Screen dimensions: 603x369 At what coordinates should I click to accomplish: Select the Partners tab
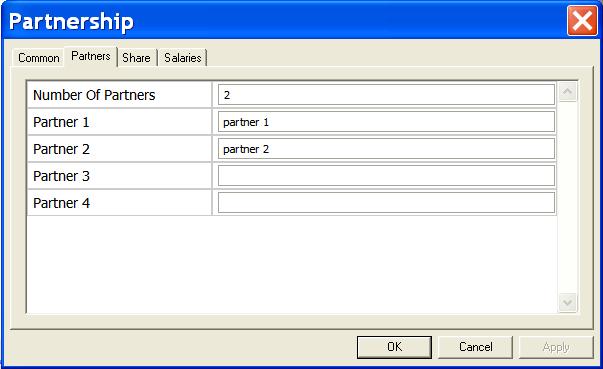tap(91, 56)
